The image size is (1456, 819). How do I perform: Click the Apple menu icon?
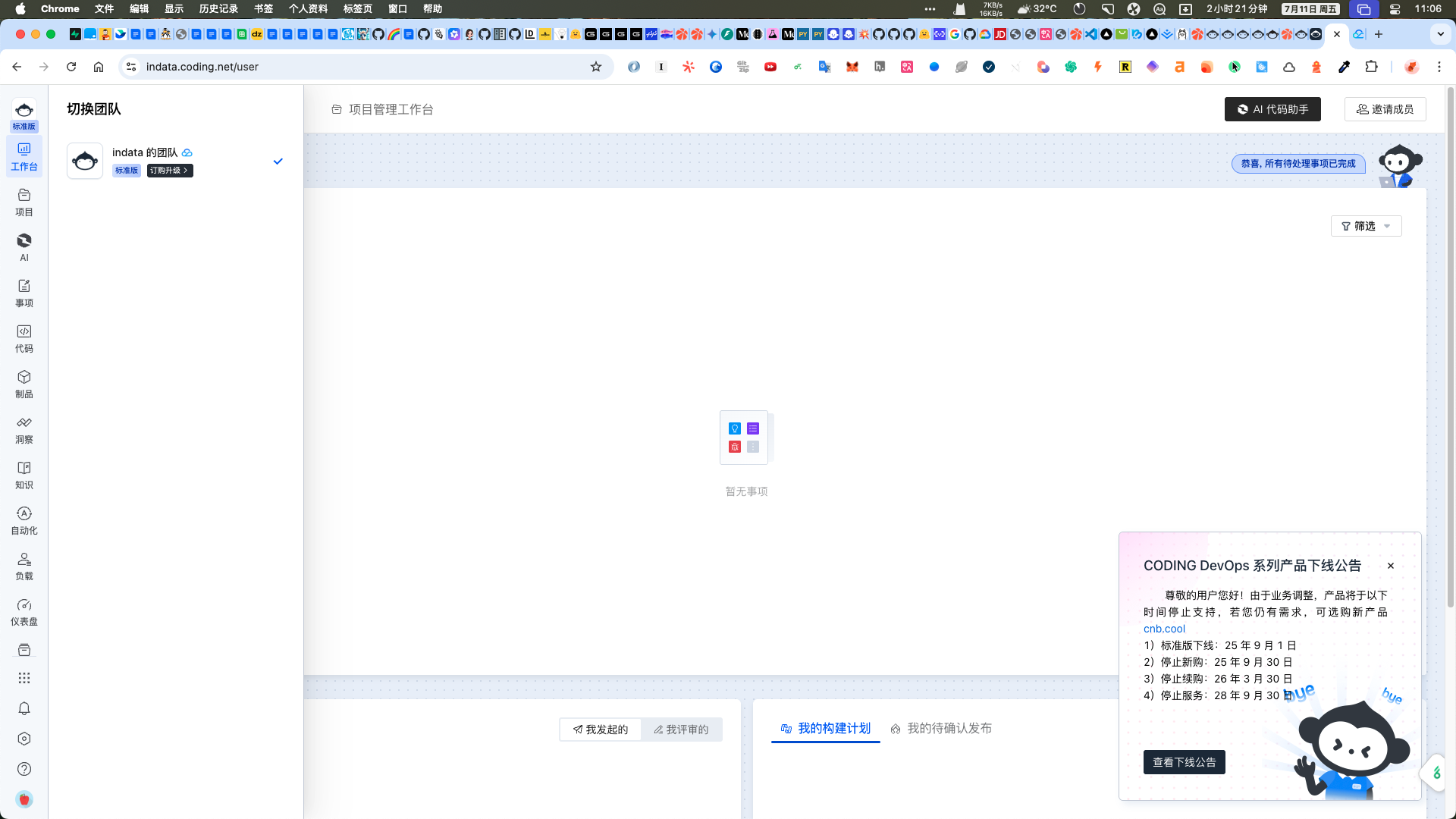(20, 9)
